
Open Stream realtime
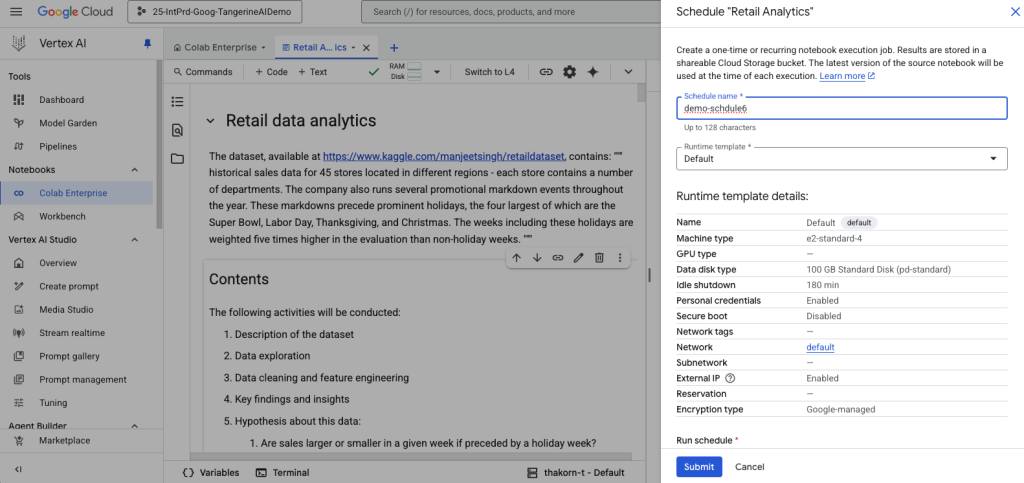tap(72, 333)
